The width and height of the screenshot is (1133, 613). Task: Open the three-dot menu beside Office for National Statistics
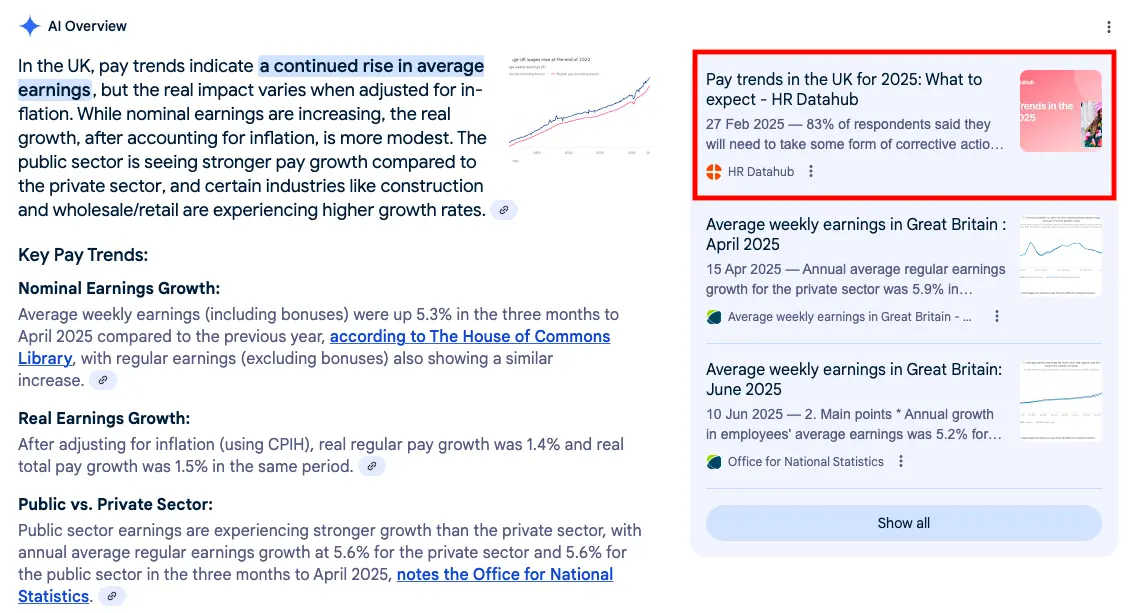[901, 462]
